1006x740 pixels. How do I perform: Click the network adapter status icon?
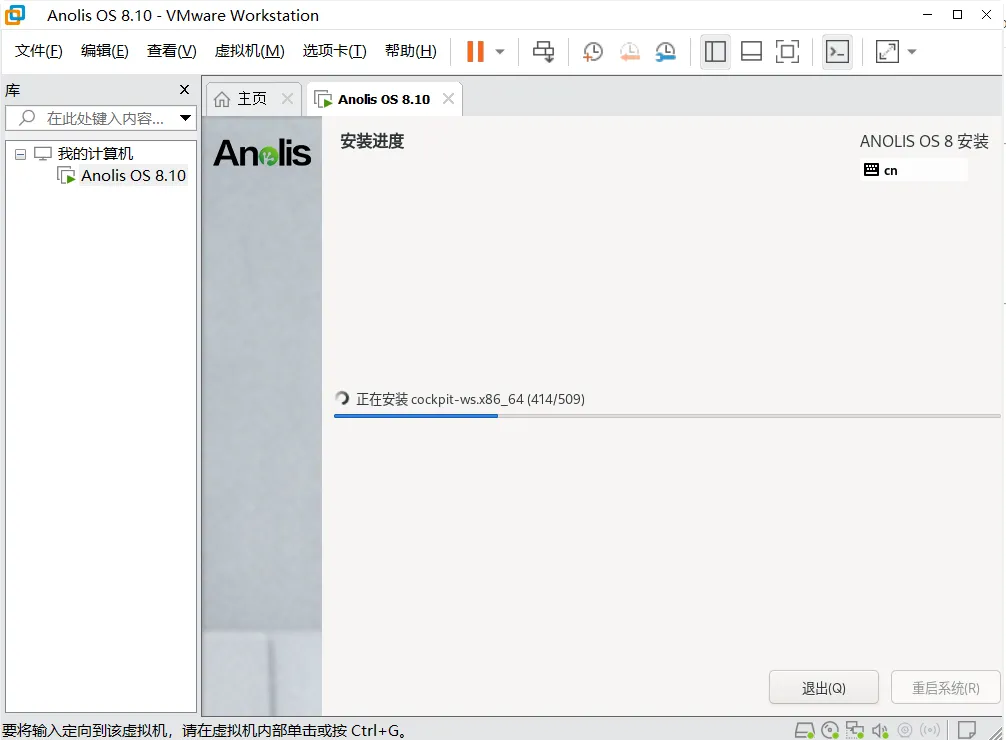coord(855,730)
